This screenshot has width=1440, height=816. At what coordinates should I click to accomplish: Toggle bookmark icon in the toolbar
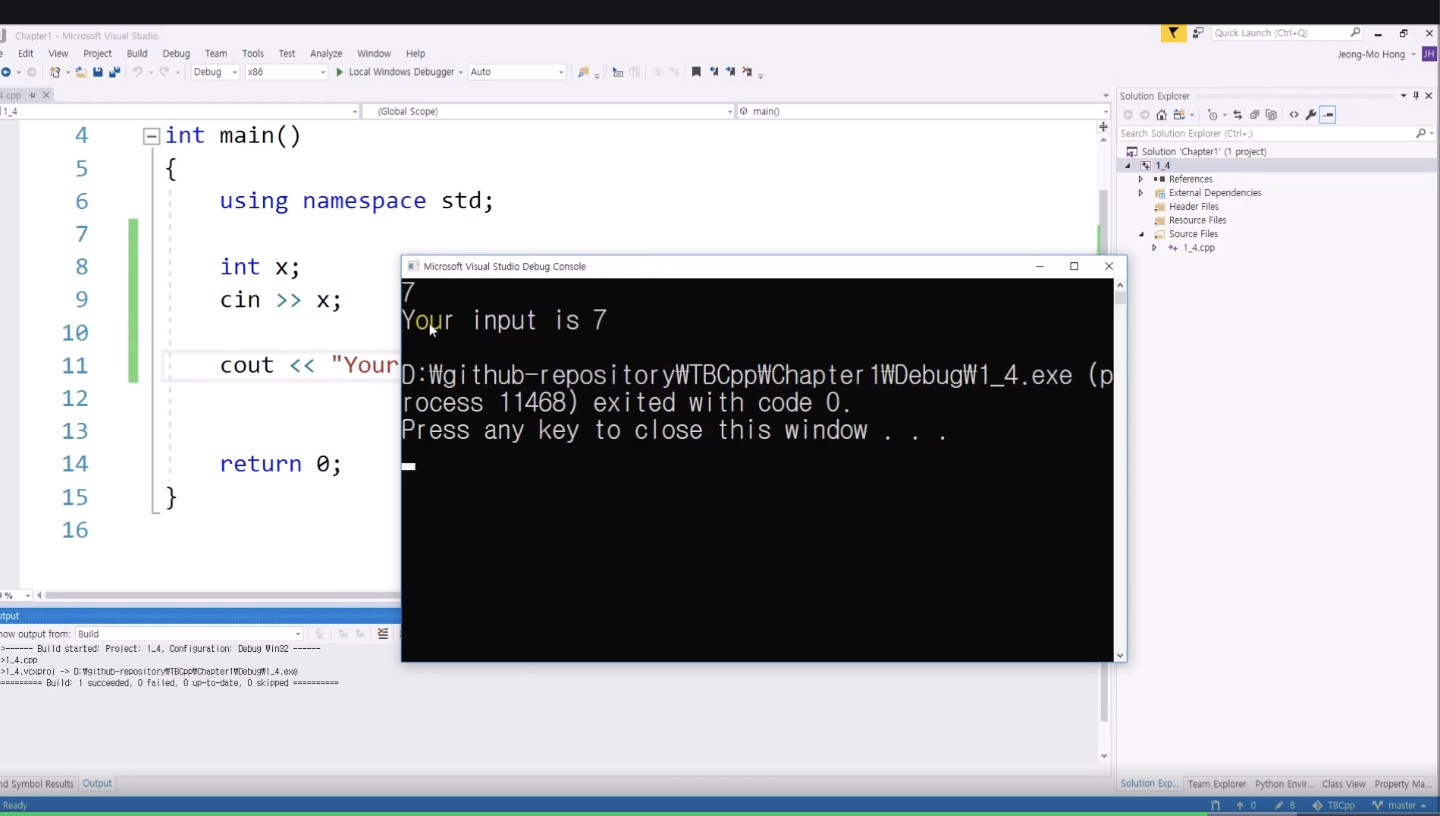click(x=696, y=72)
